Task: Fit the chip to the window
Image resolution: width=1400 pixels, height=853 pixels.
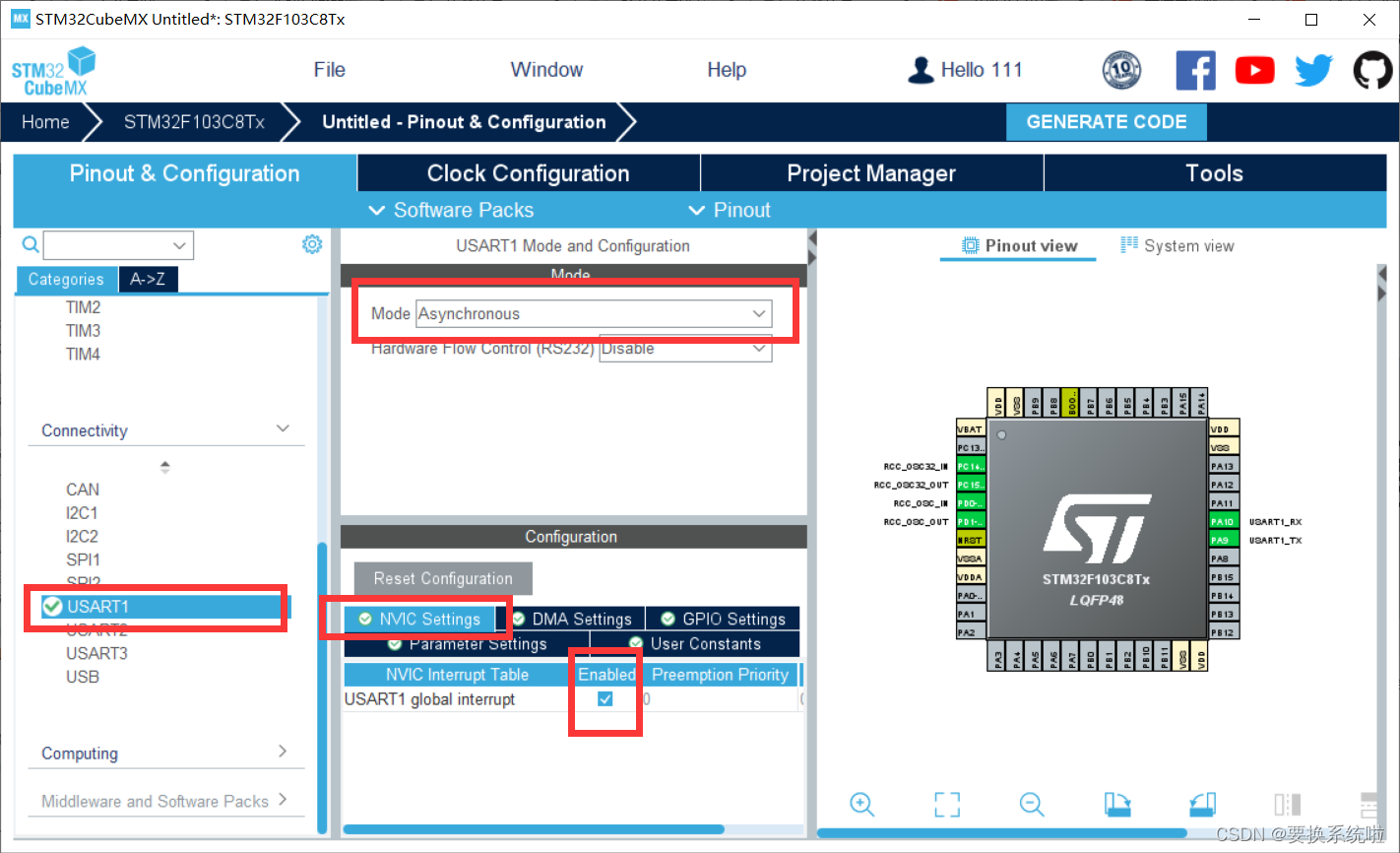Action: (947, 804)
